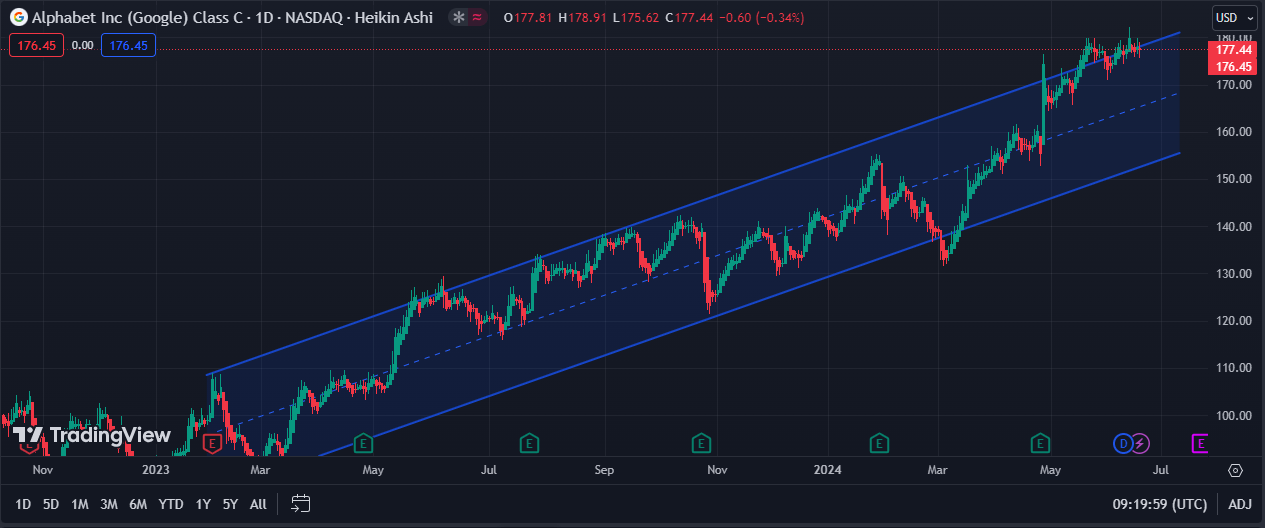1265x528 pixels.
Task: Click the asterisk data status icon
Action: click(458, 17)
